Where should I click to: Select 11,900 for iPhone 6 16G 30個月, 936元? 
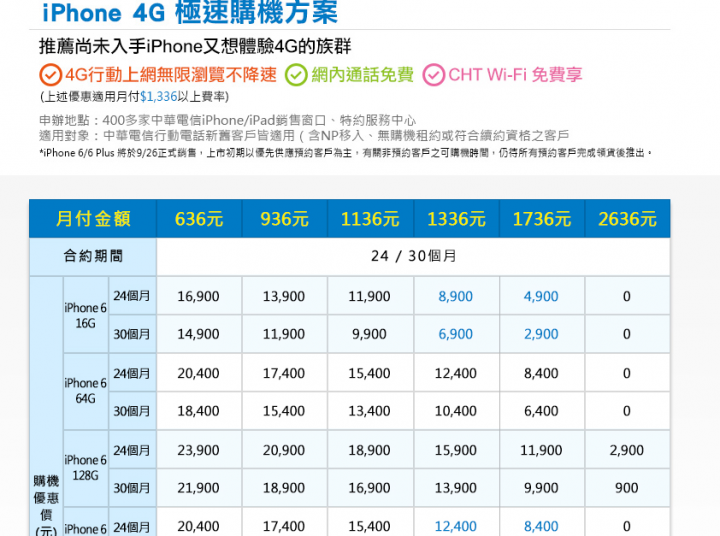pyautogui.click(x=284, y=334)
